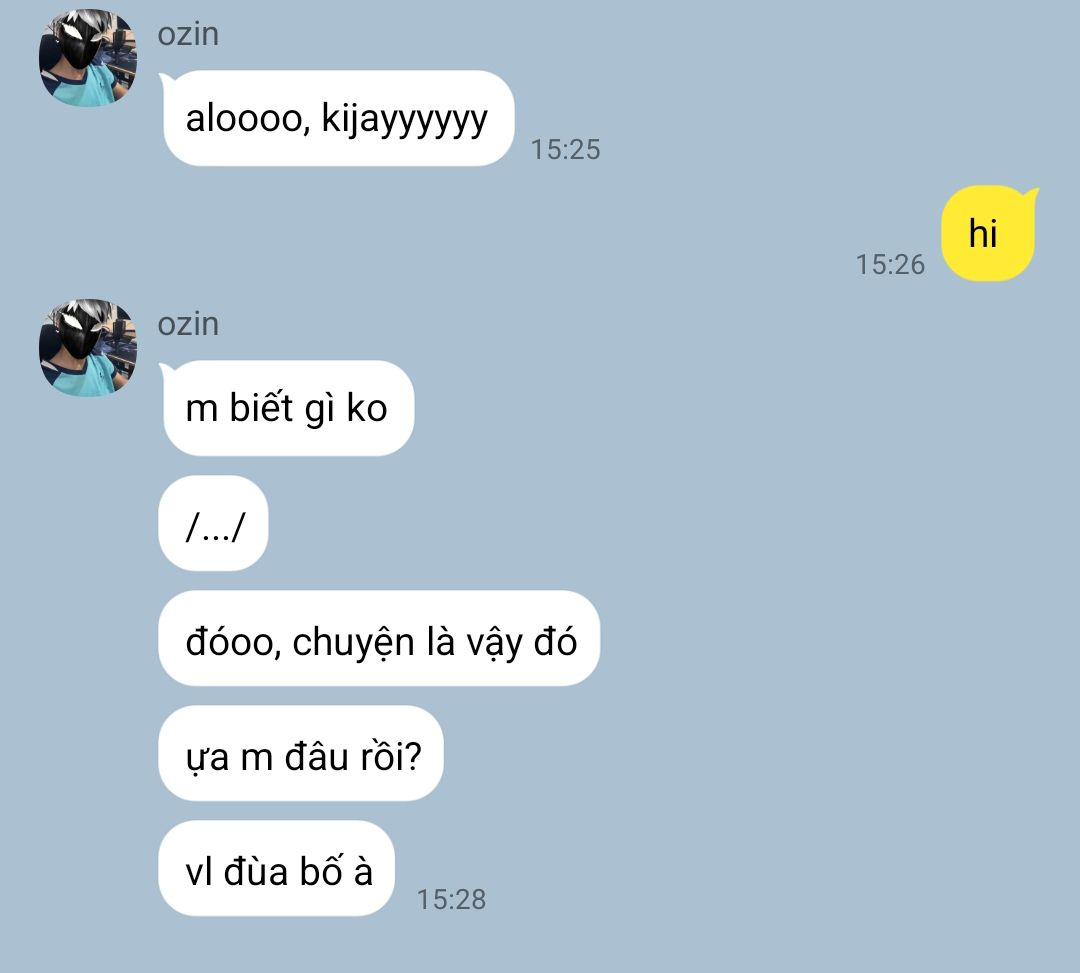The width and height of the screenshot is (1080, 973).
Task: Click the ozin name above 'aloooo, kijayyyyyy'
Action: pos(188,34)
